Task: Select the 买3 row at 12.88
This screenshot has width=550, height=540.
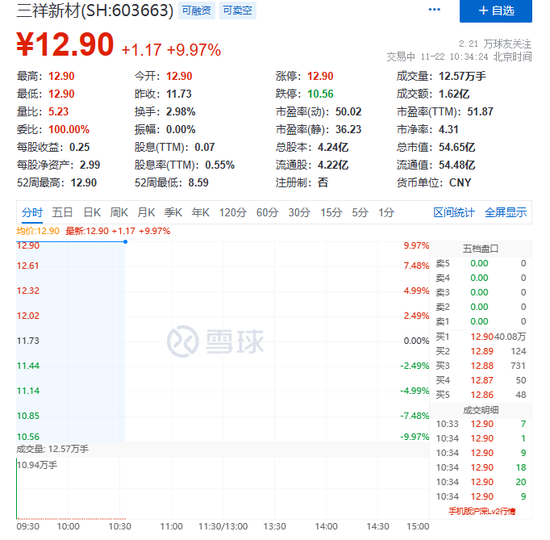Action: 481,366
